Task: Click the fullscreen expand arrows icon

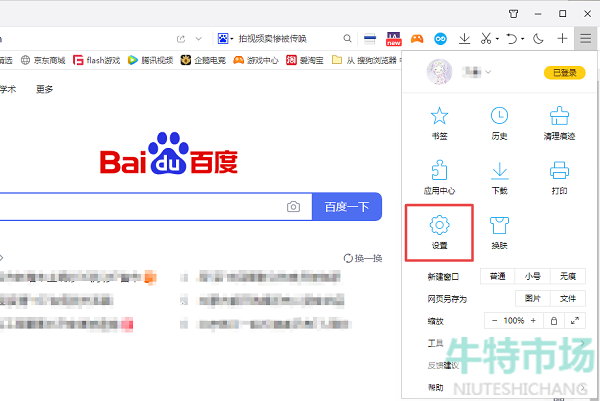Action: click(575, 321)
